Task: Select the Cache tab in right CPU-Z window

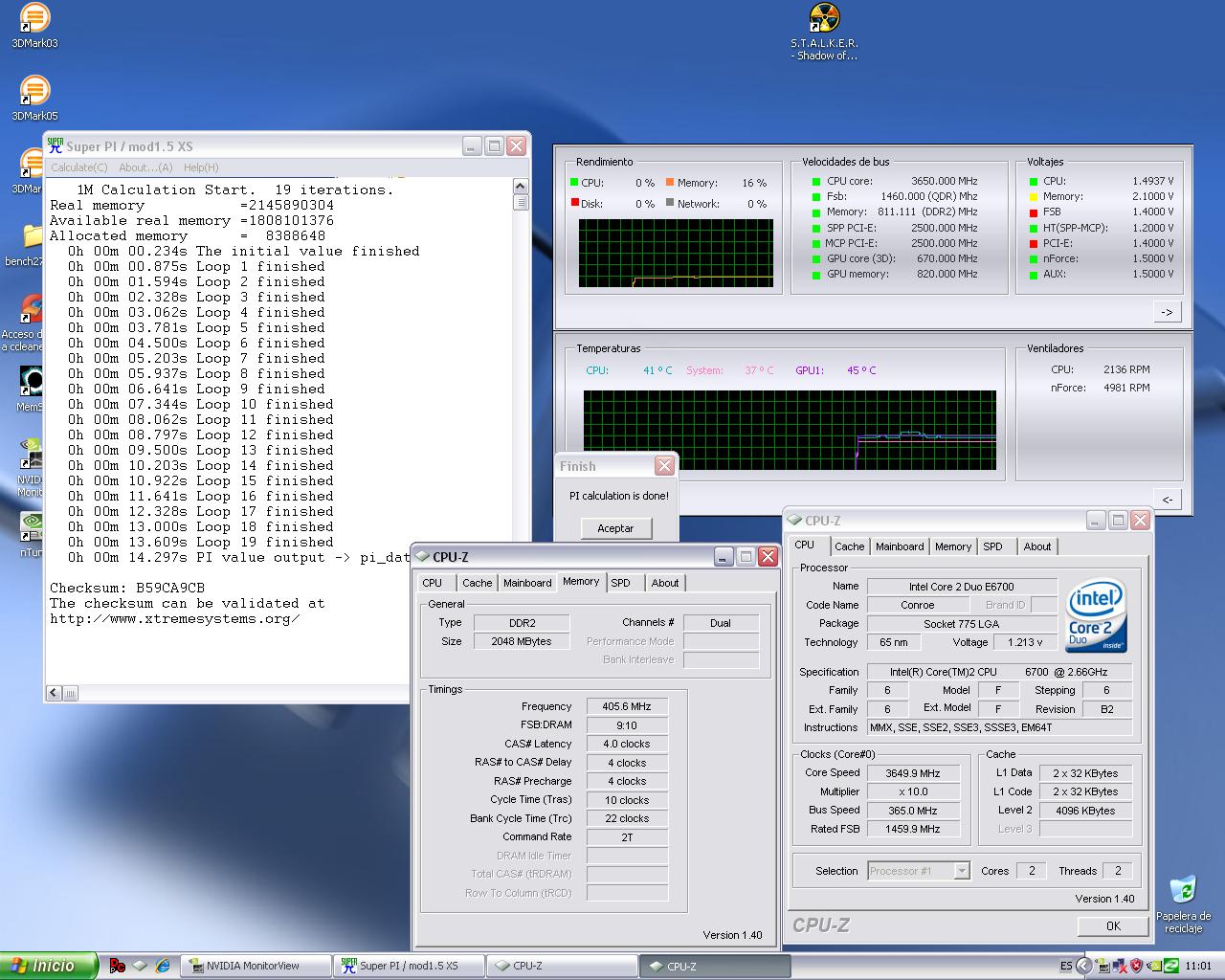Action: [x=849, y=546]
